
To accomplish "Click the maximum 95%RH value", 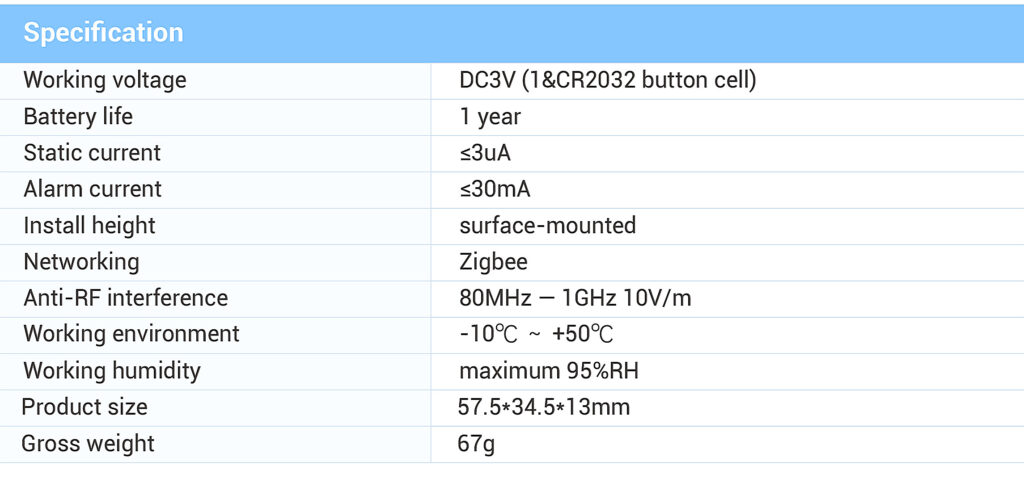I will [x=548, y=371].
